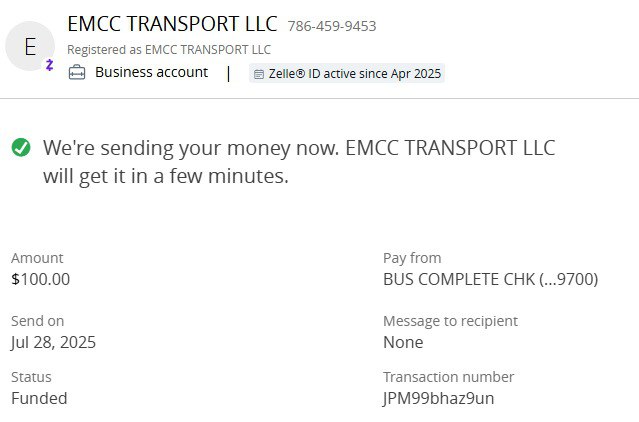Screen dimensions: 639x422
Task: Click the 'Funded' status value
Action: [40, 398]
